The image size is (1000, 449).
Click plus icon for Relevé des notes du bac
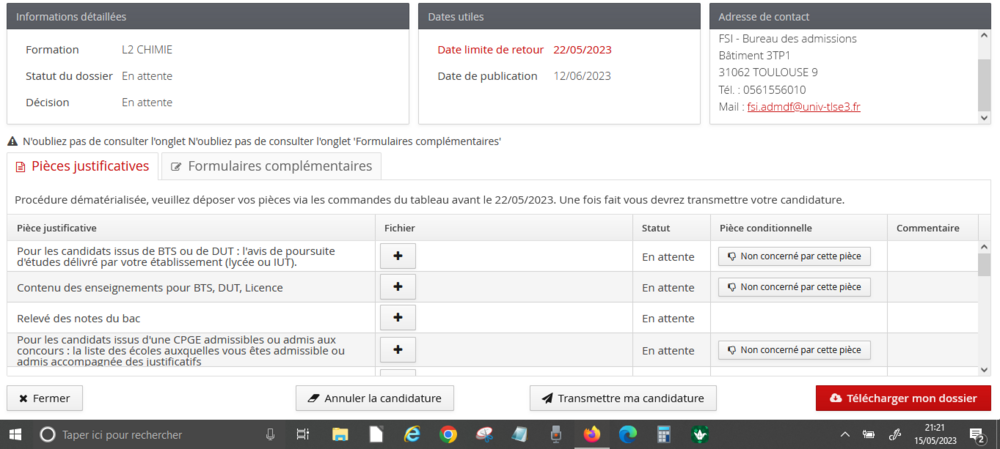pos(397,318)
